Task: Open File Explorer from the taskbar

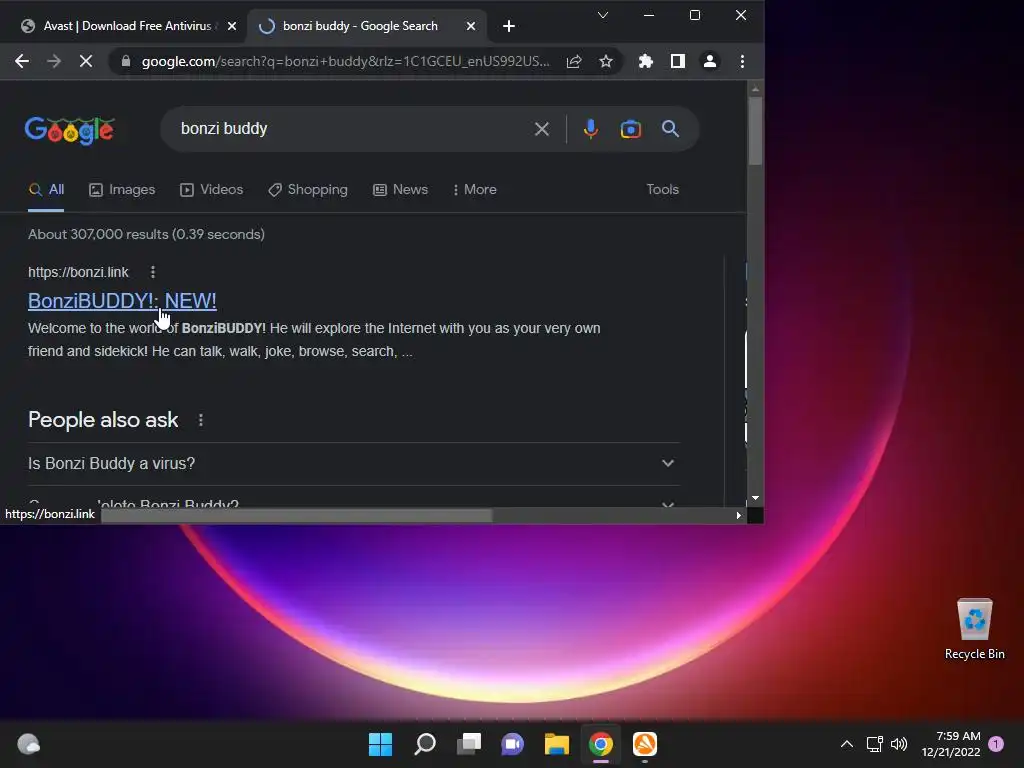Action: coord(556,744)
